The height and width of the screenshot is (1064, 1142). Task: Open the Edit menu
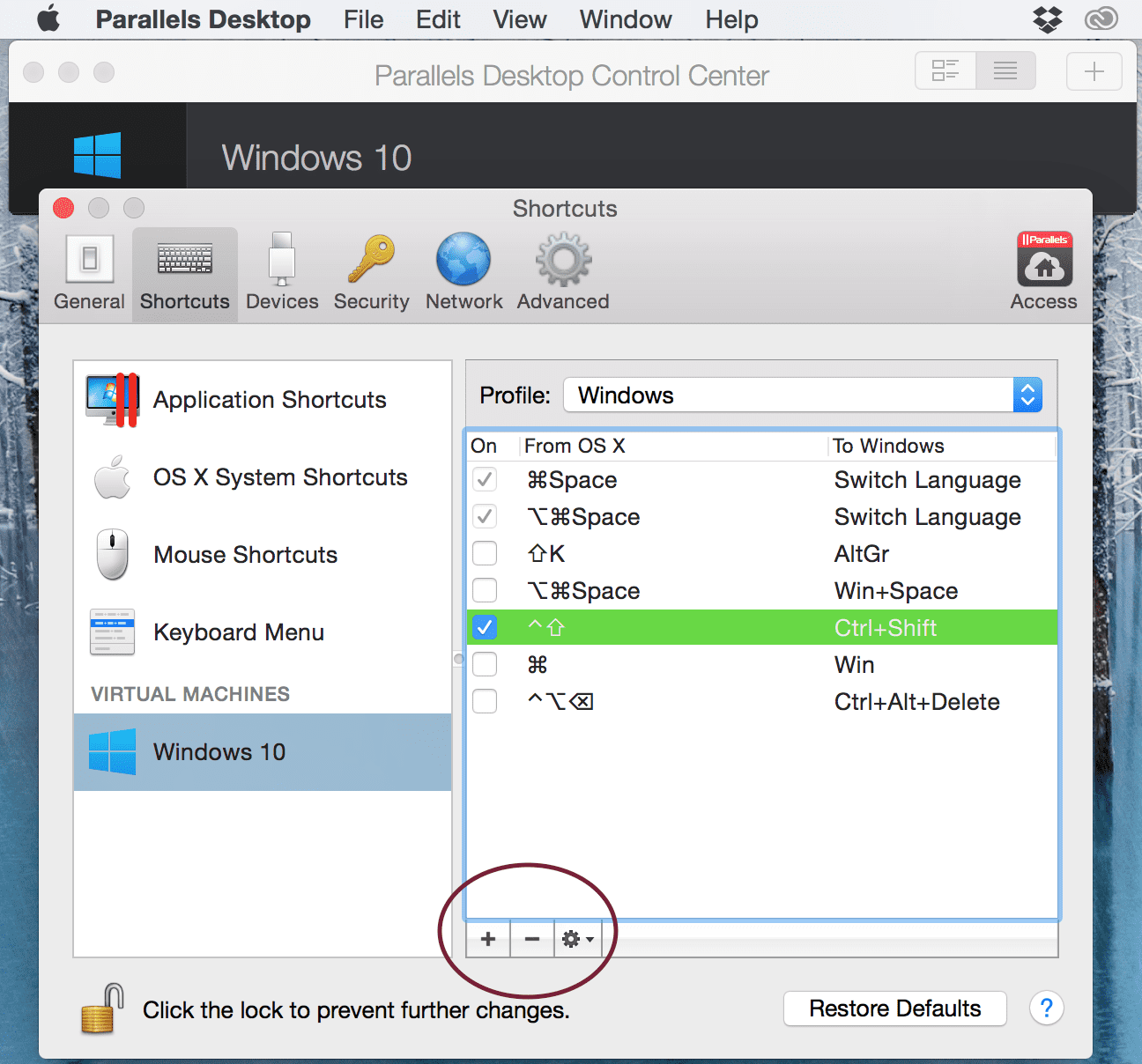coord(438,19)
